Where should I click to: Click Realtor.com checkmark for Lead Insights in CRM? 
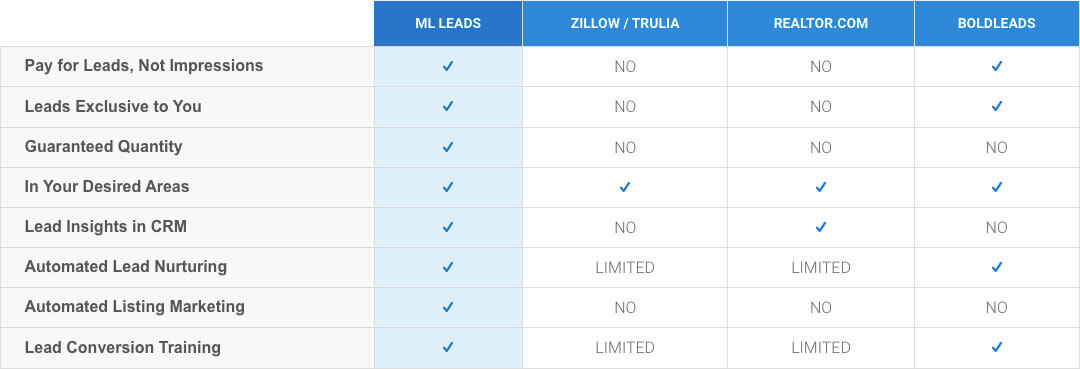[820, 226]
